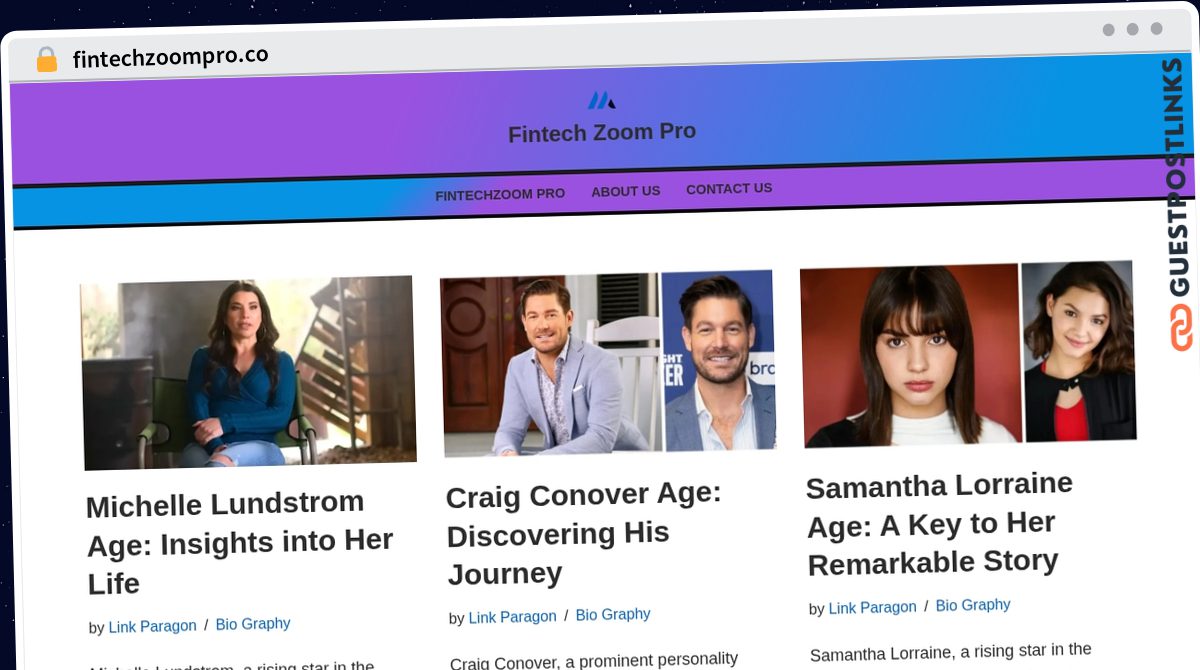Click the middle gray window dot
1200x670 pixels.
1132,30
